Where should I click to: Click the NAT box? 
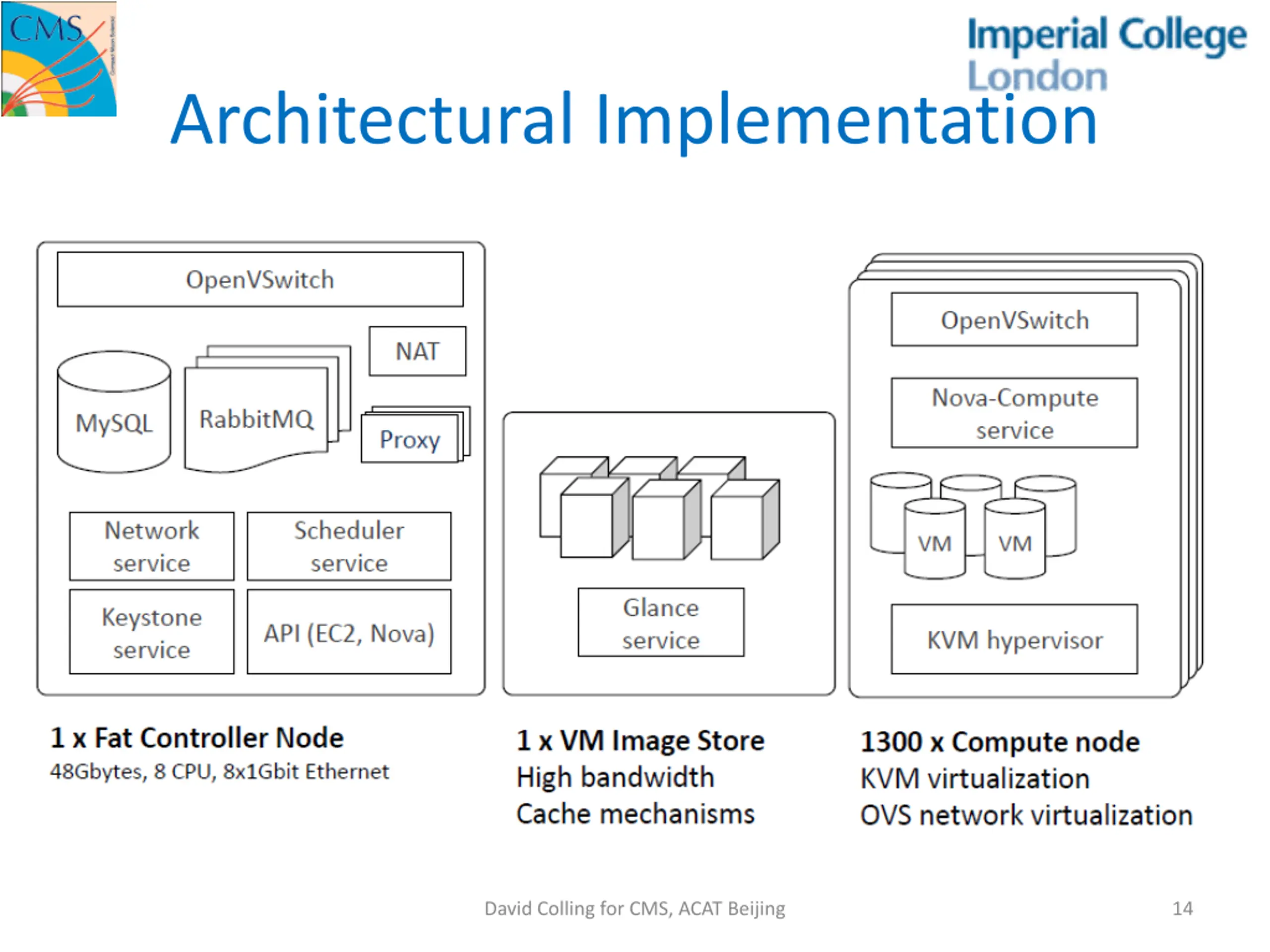417,351
